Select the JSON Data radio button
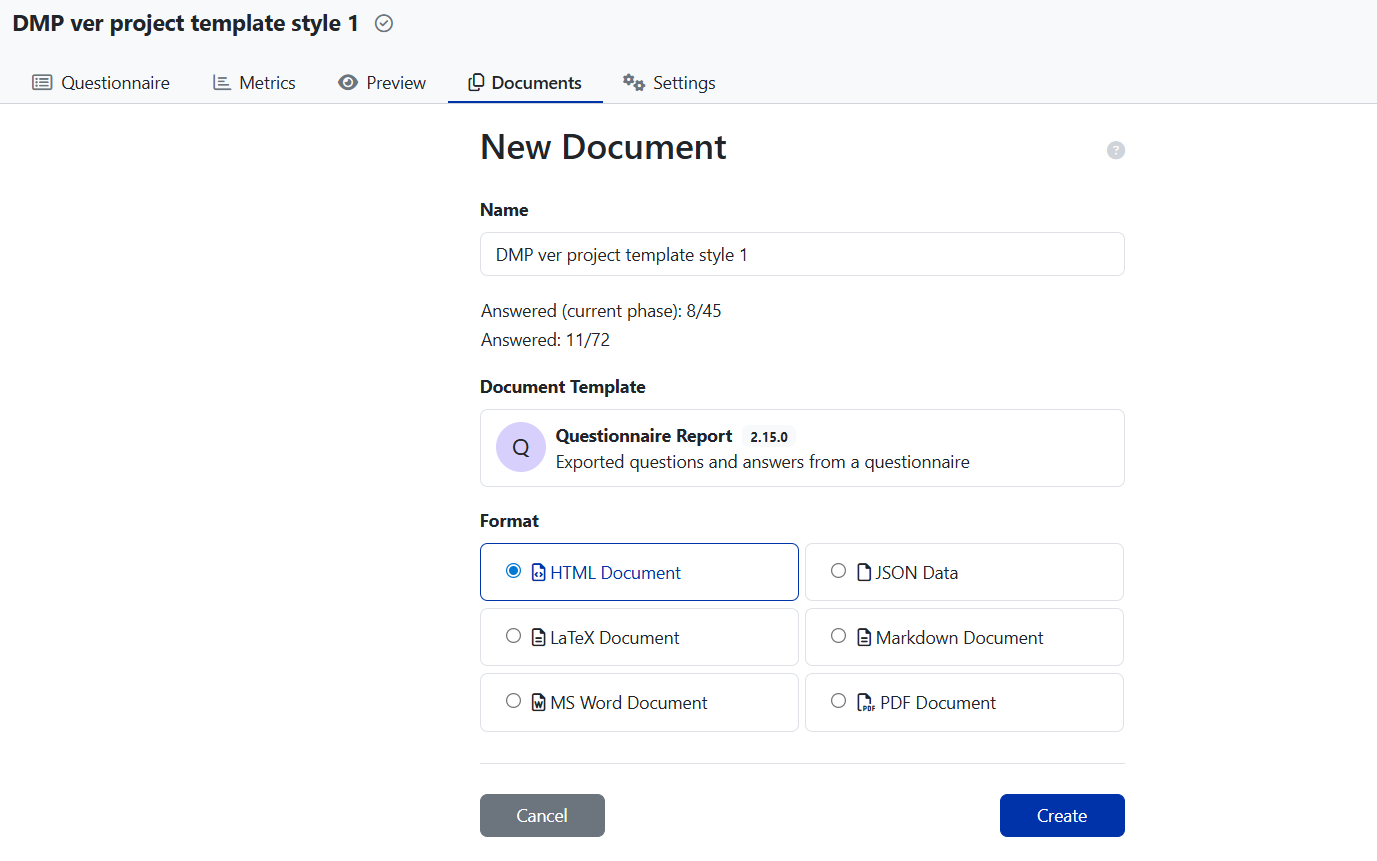The width and height of the screenshot is (1377, 861). coord(838,571)
